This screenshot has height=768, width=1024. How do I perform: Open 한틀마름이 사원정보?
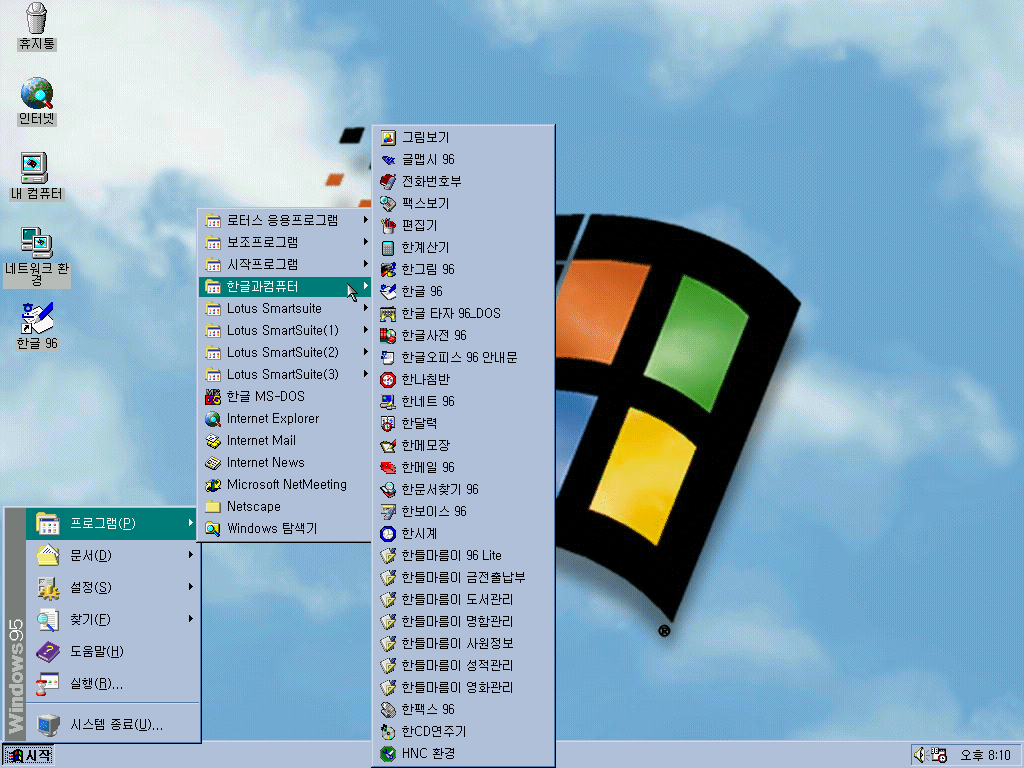[463, 643]
